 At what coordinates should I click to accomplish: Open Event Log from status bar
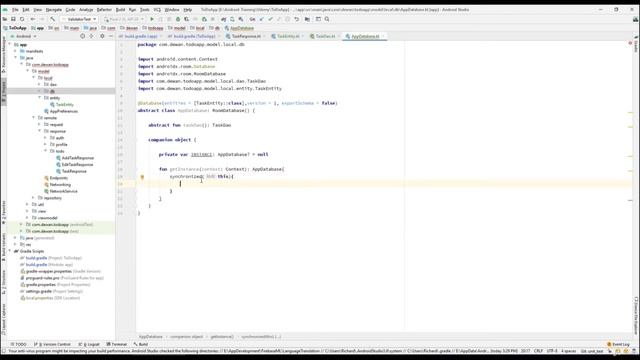[618, 344]
